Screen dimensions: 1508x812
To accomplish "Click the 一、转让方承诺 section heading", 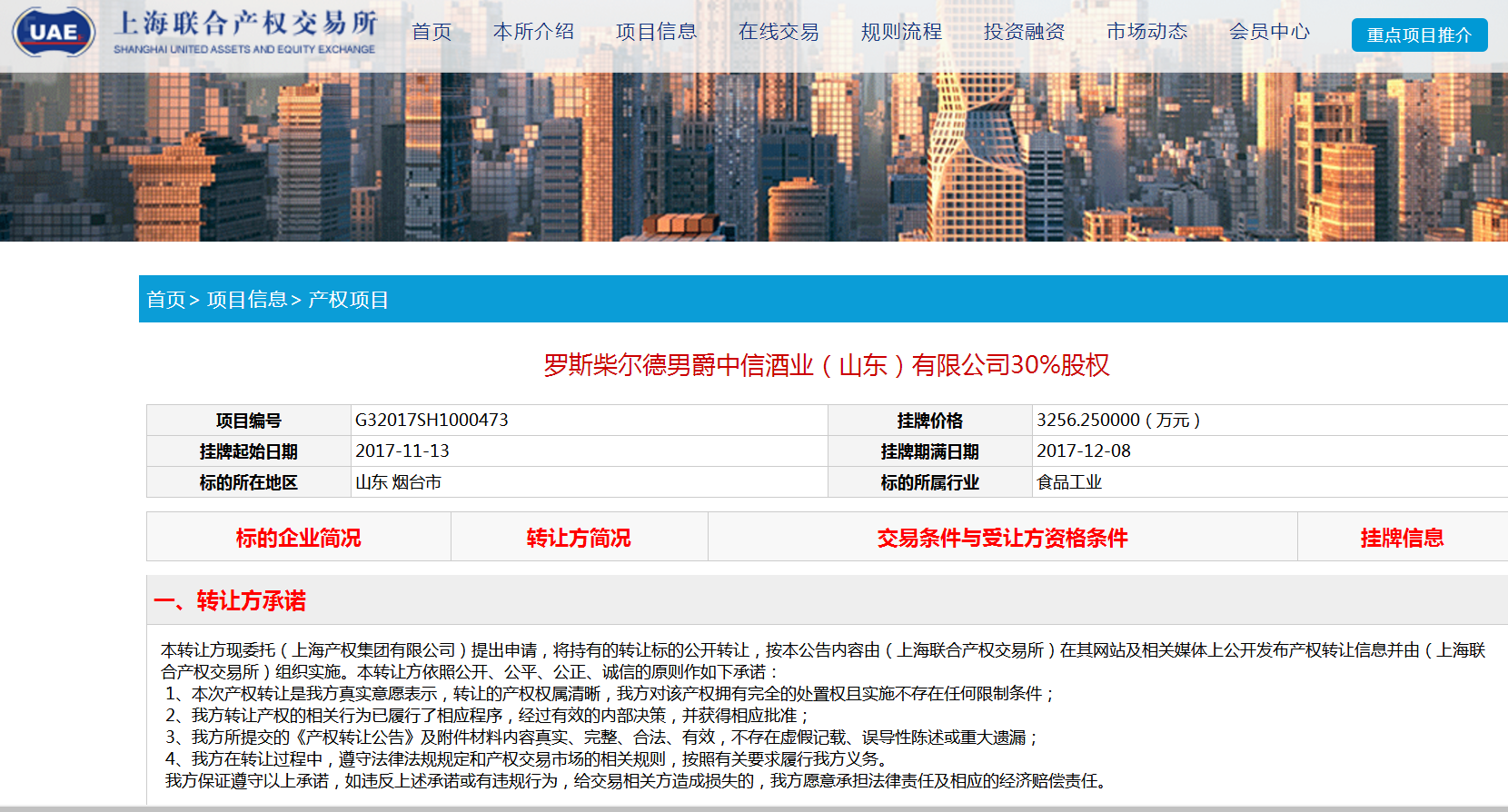I will 230,600.
